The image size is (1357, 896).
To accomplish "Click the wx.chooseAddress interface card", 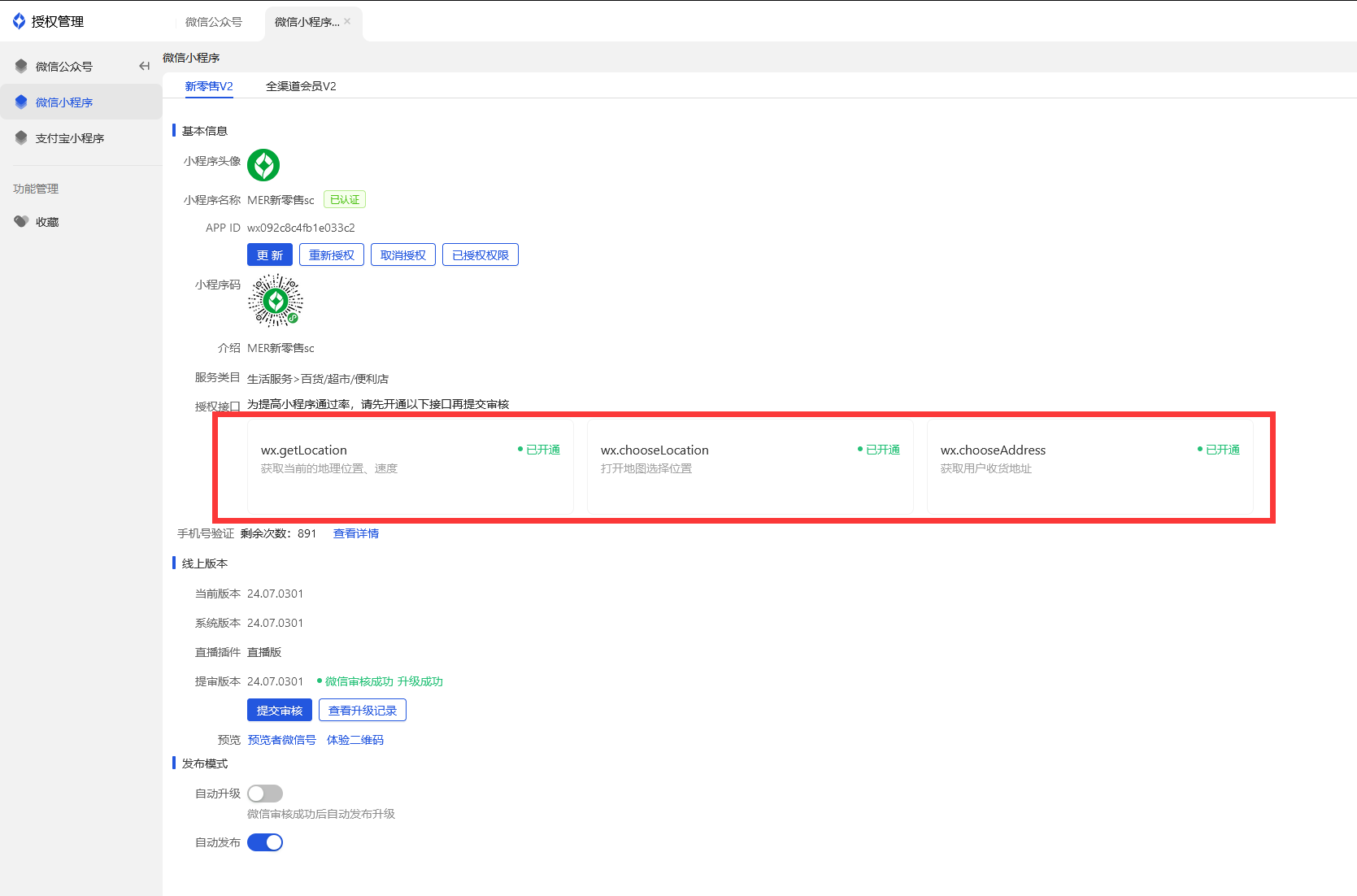I will point(1090,466).
